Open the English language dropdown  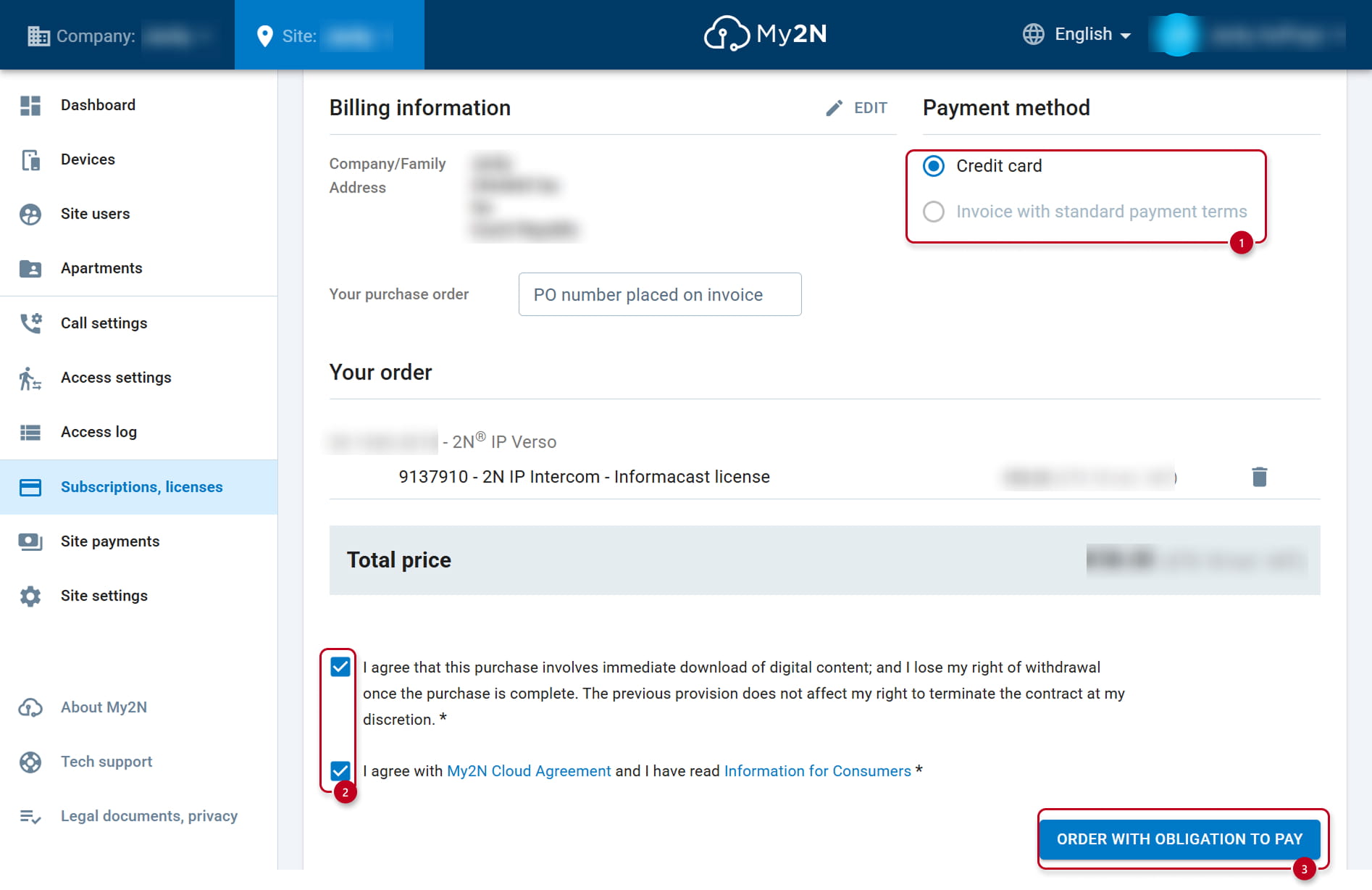pos(1077,34)
